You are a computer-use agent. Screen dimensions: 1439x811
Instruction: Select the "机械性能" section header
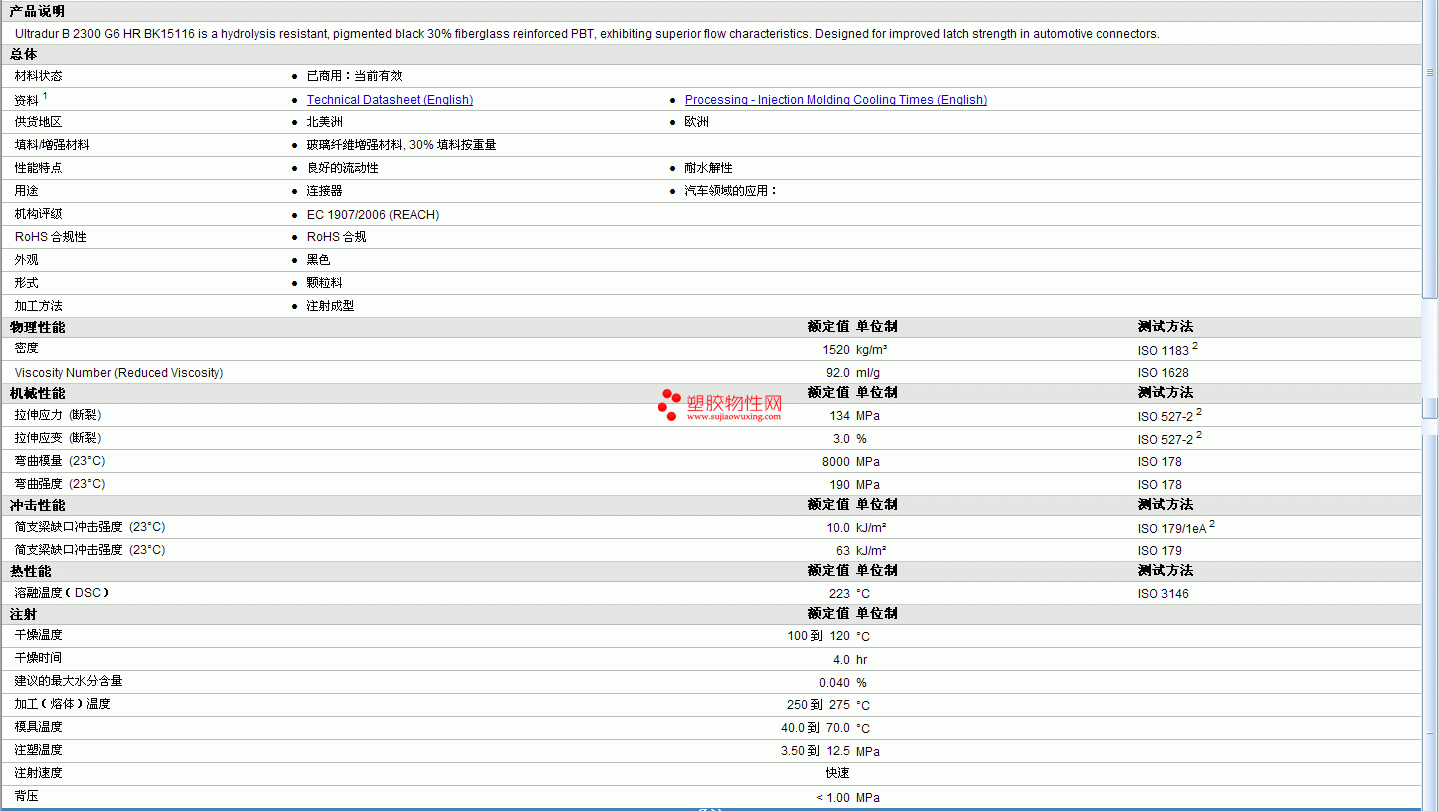coord(37,393)
